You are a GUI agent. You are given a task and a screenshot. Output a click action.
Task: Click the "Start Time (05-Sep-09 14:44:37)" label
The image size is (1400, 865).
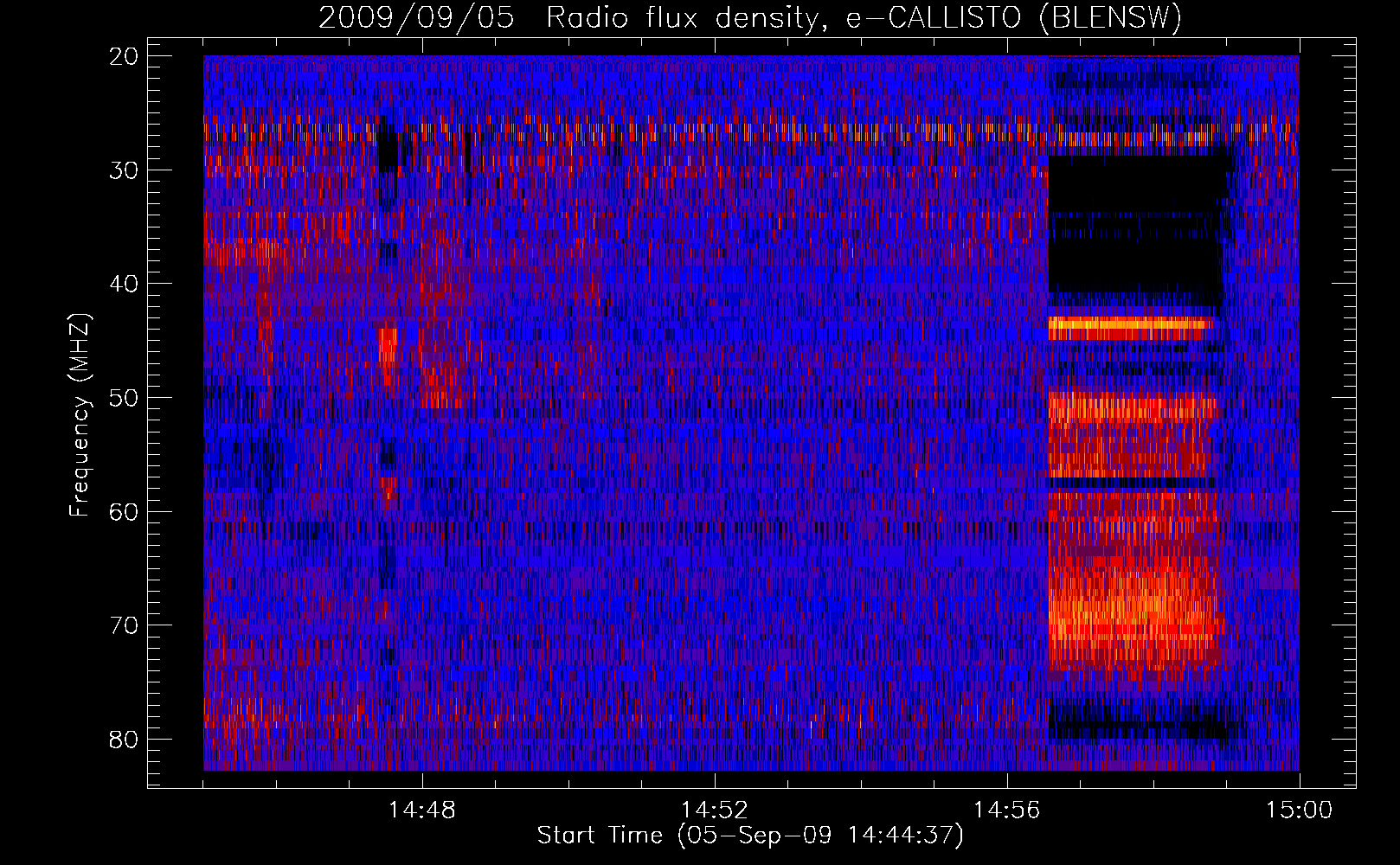click(749, 836)
